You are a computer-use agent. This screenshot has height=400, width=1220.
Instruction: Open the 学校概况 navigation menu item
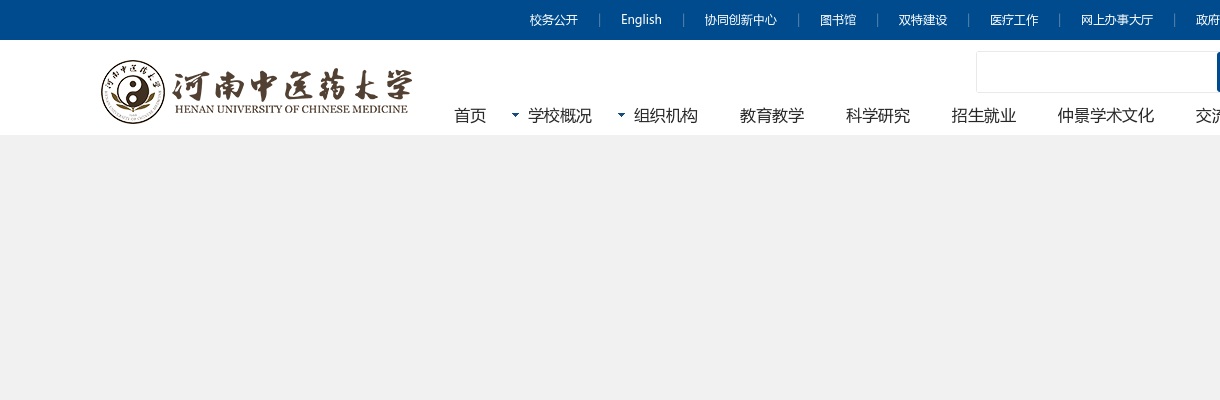(x=560, y=116)
